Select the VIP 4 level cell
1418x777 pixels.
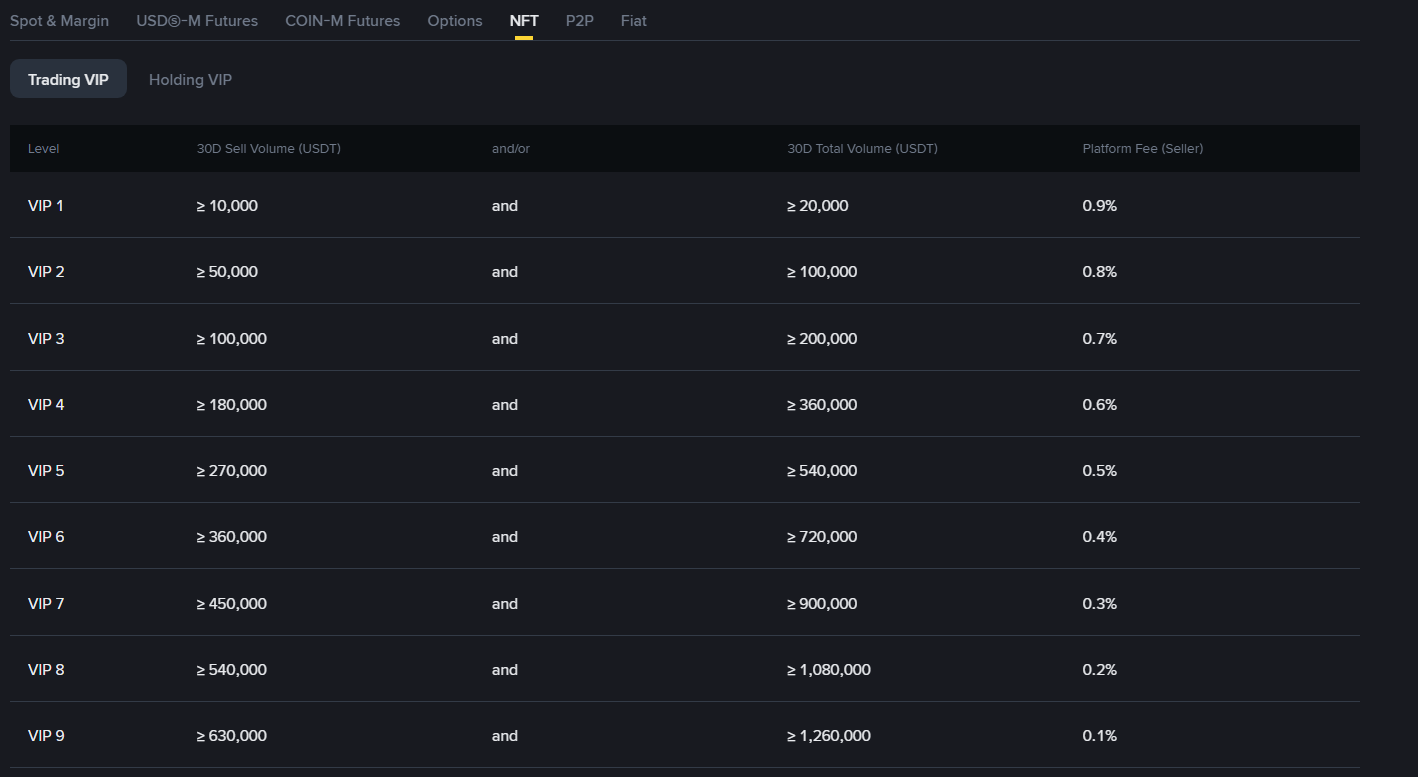46,404
